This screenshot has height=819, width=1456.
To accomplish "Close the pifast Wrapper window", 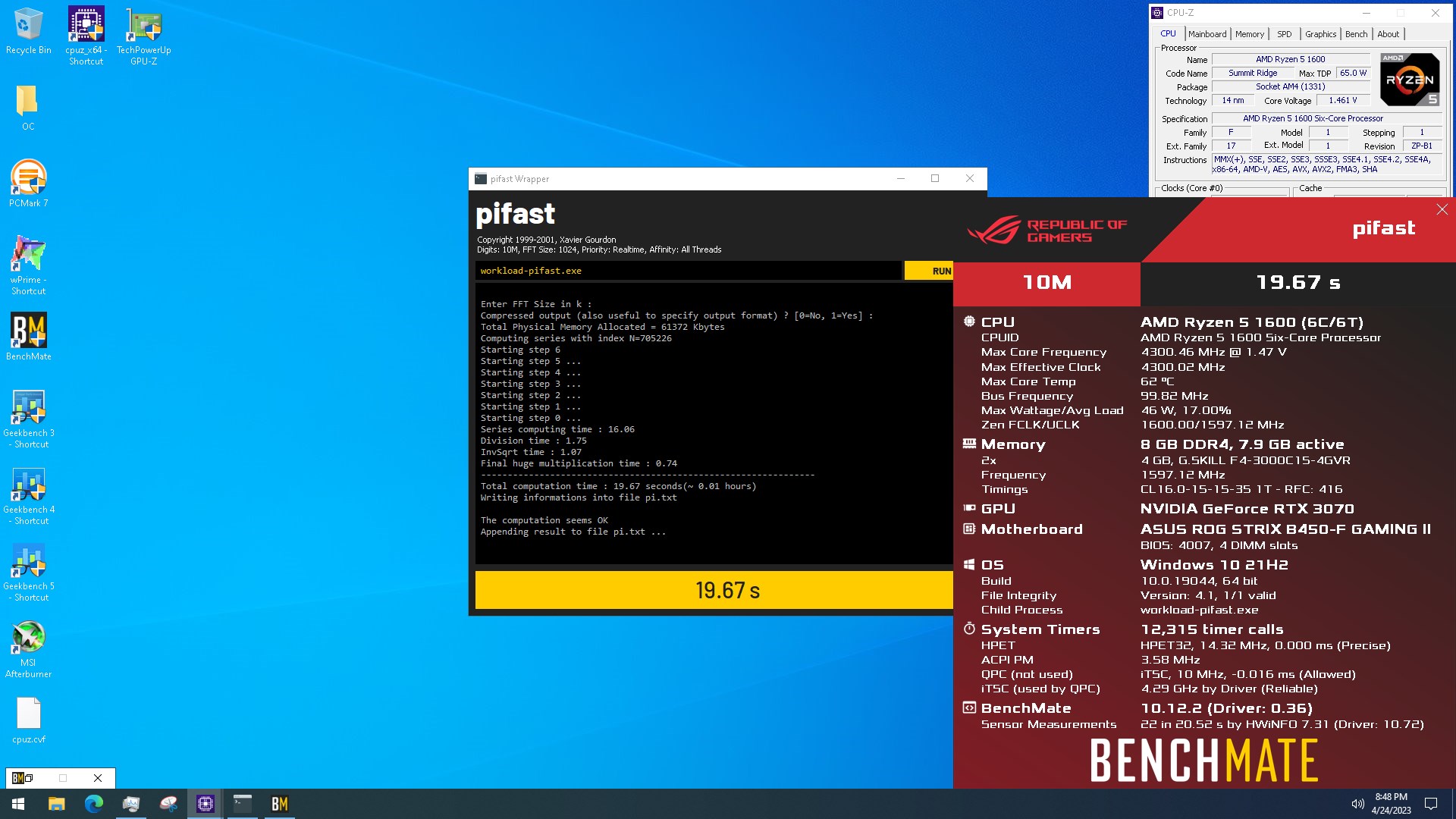I will pos(969,179).
